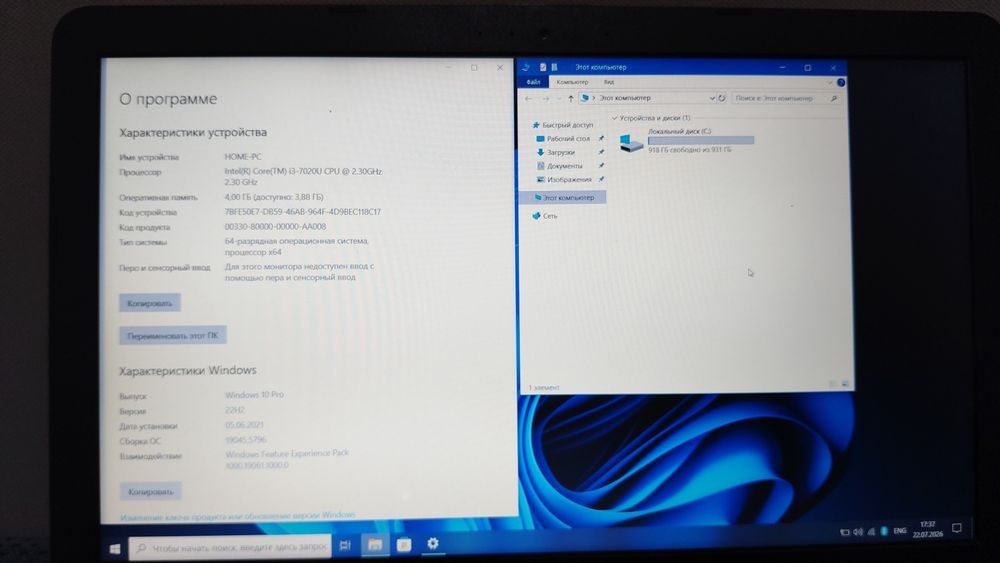Screen dimensions: 1000x563
Task: Click the Explorer help question icon
Action: pyautogui.click(x=841, y=82)
